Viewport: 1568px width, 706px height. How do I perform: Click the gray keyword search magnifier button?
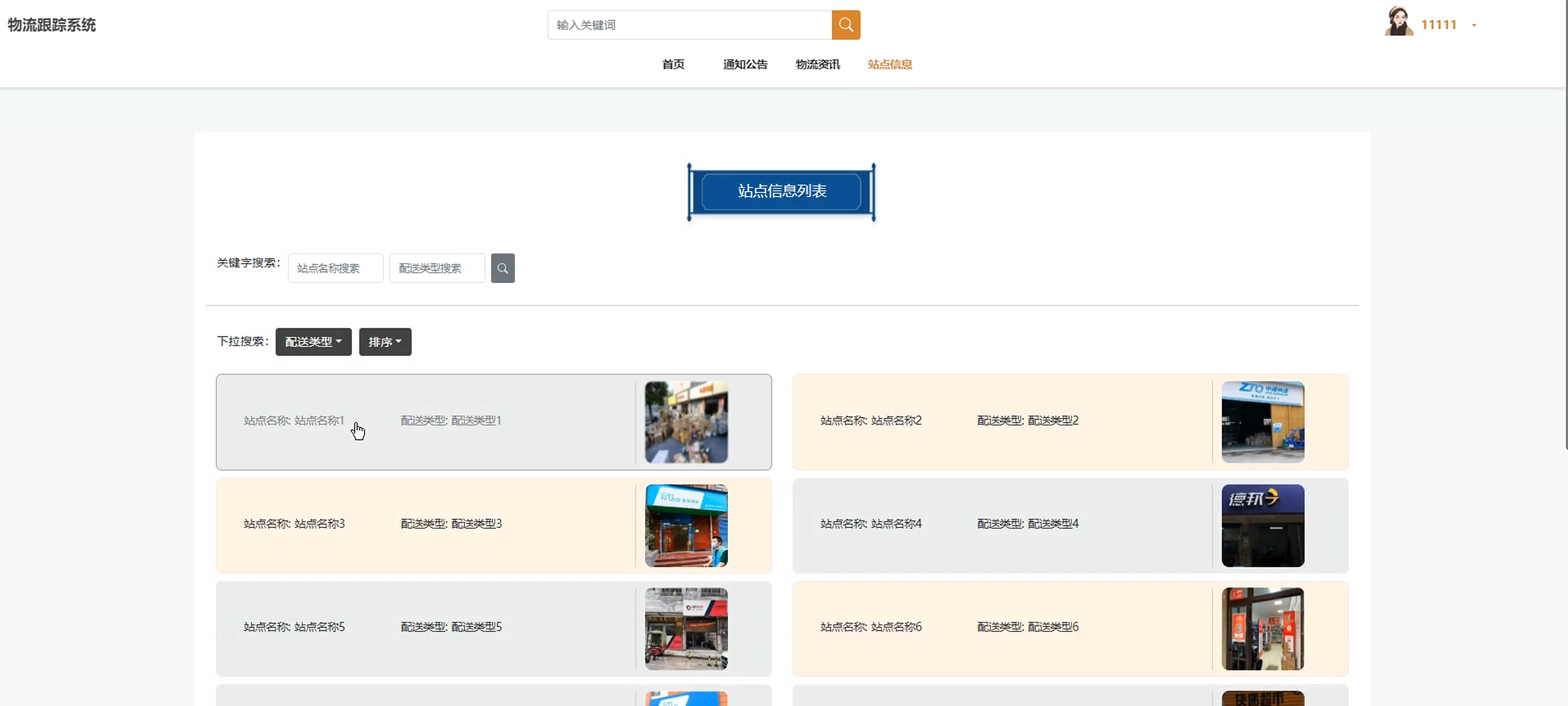pos(502,269)
